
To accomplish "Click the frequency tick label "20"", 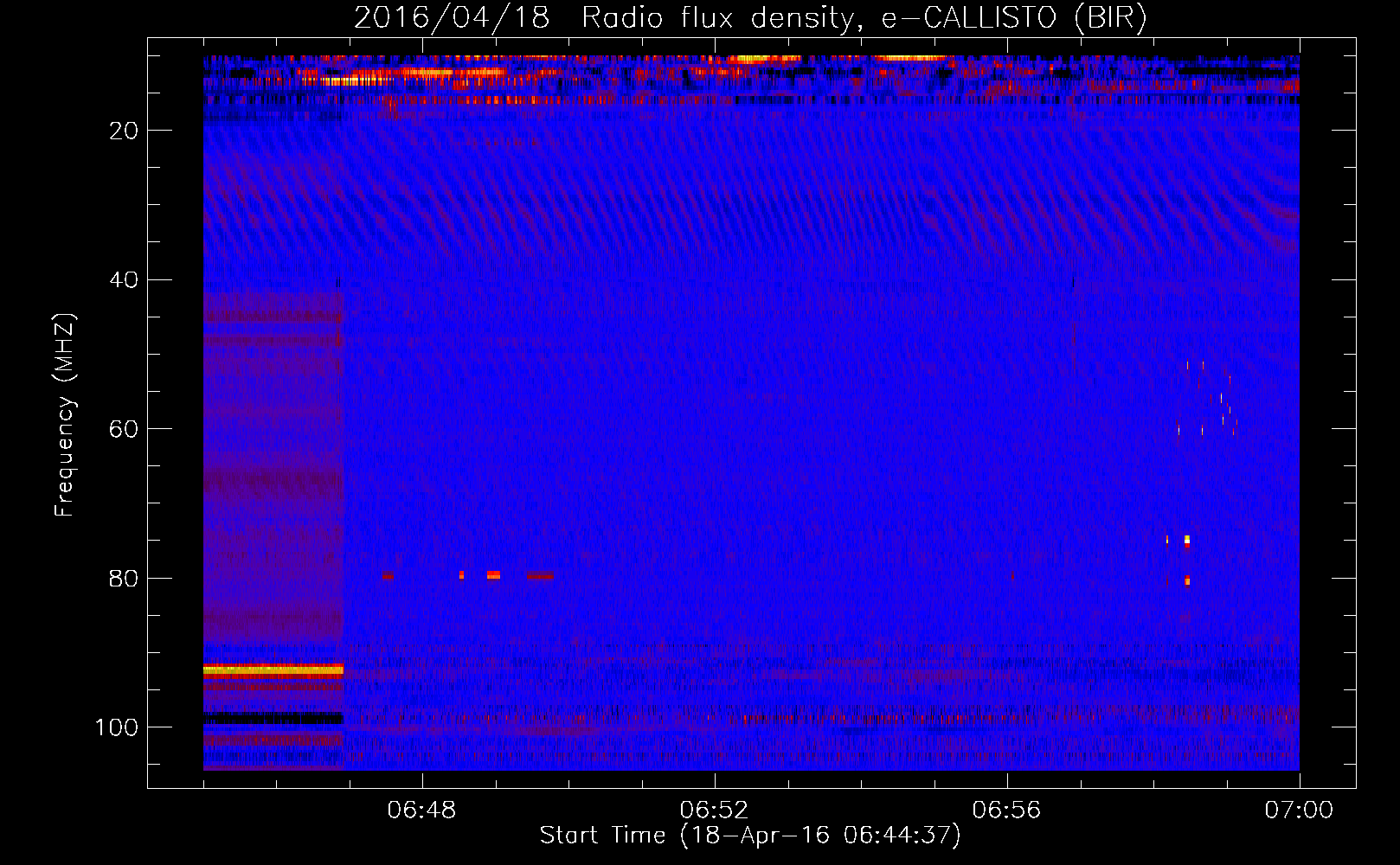I will [x=124, y=131].
